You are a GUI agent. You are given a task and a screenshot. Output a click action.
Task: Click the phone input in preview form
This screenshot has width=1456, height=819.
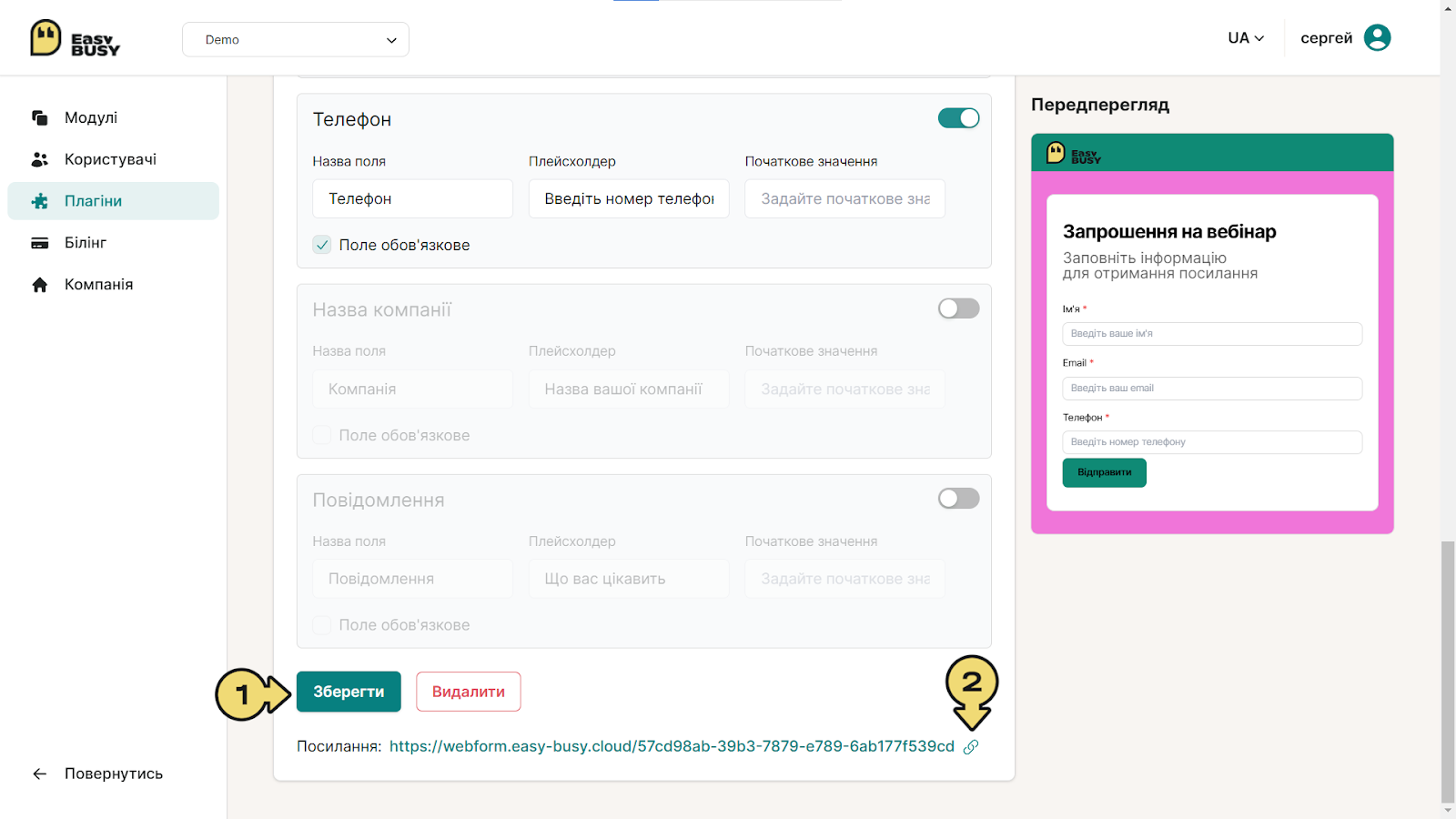1212,442
